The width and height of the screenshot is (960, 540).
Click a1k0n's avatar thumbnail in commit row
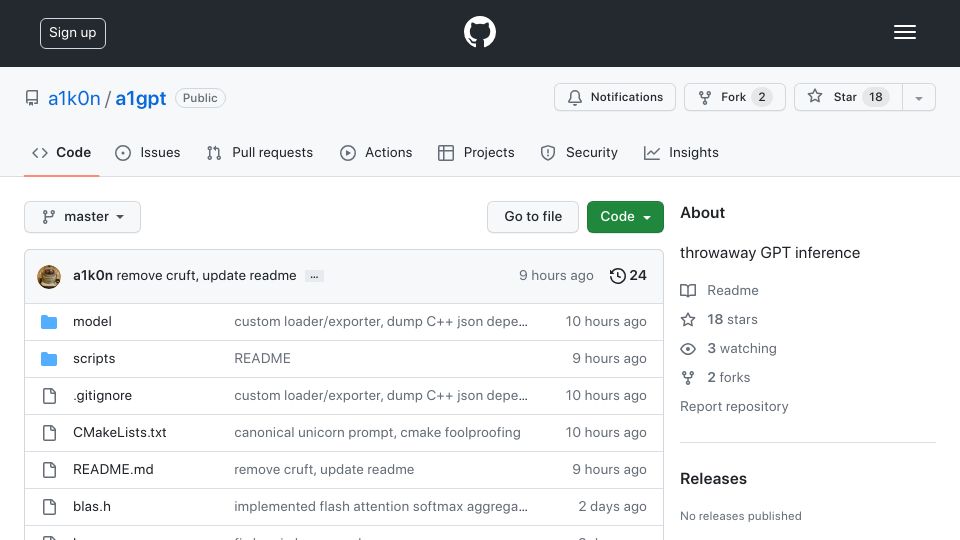[x=49, y=276]
